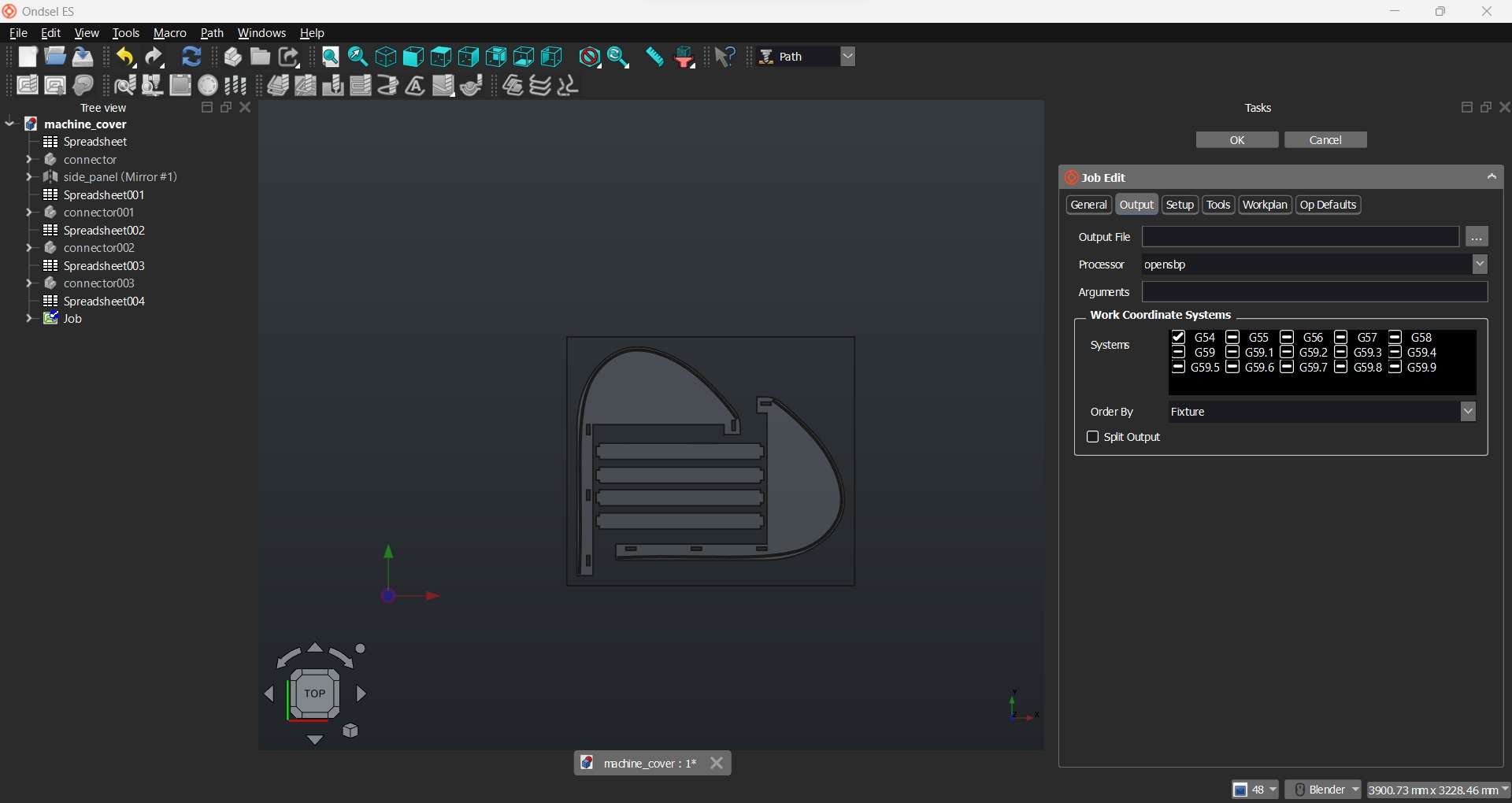
Task: Select connector003 in the tree view
Action: [98, 283]
